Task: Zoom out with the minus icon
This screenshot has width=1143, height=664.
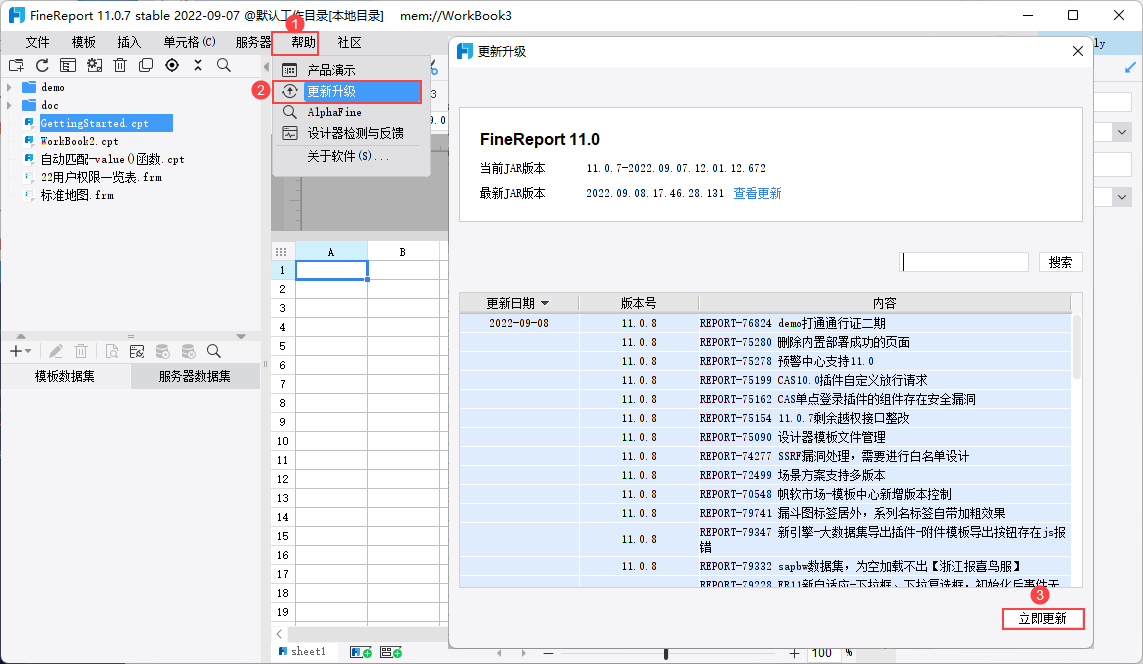Action: [x=548, y=653]
